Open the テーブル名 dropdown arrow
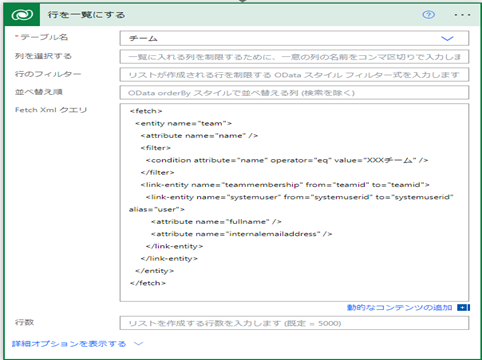 pos(447,38)
